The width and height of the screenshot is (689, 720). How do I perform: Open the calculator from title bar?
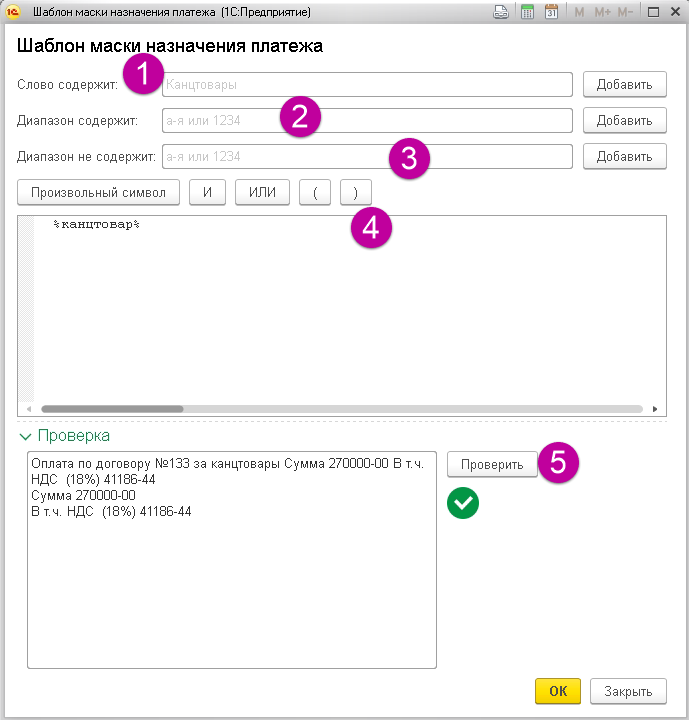(x=527, y=12)
